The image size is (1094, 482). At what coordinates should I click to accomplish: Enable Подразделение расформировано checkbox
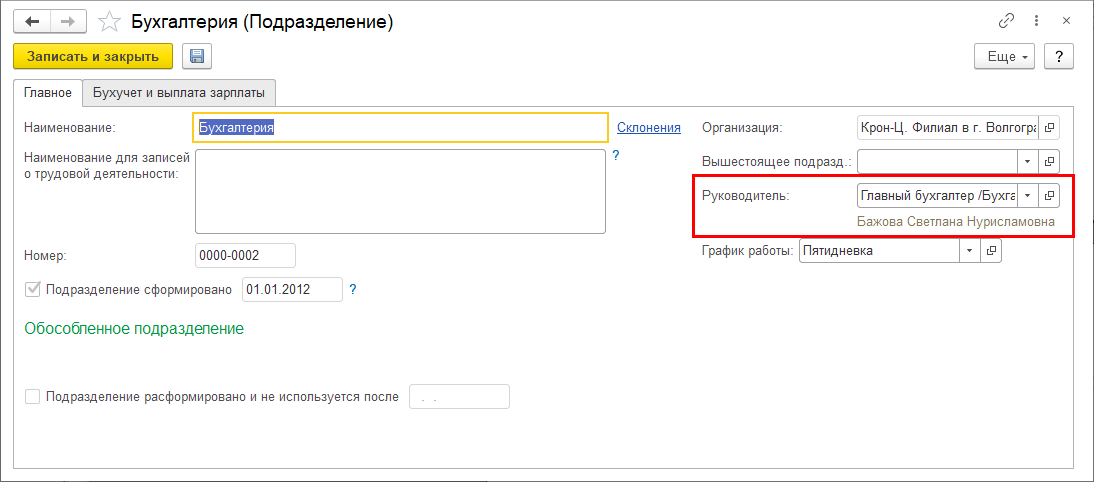33,397
